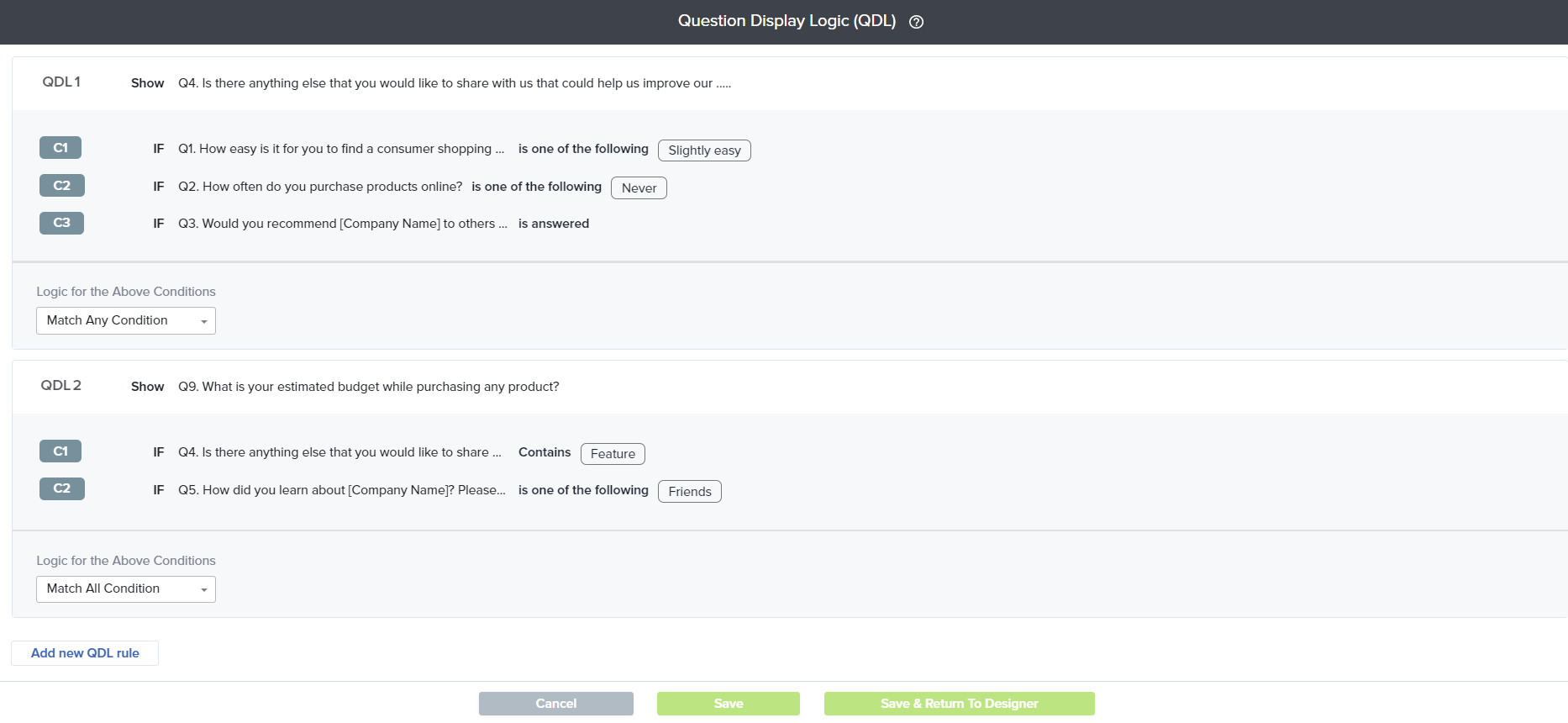Image resolution: width=1568 pixels, height=723 pixels.
Task: Select the C2 condition badge in QDL 1
Action: point(61,186)
